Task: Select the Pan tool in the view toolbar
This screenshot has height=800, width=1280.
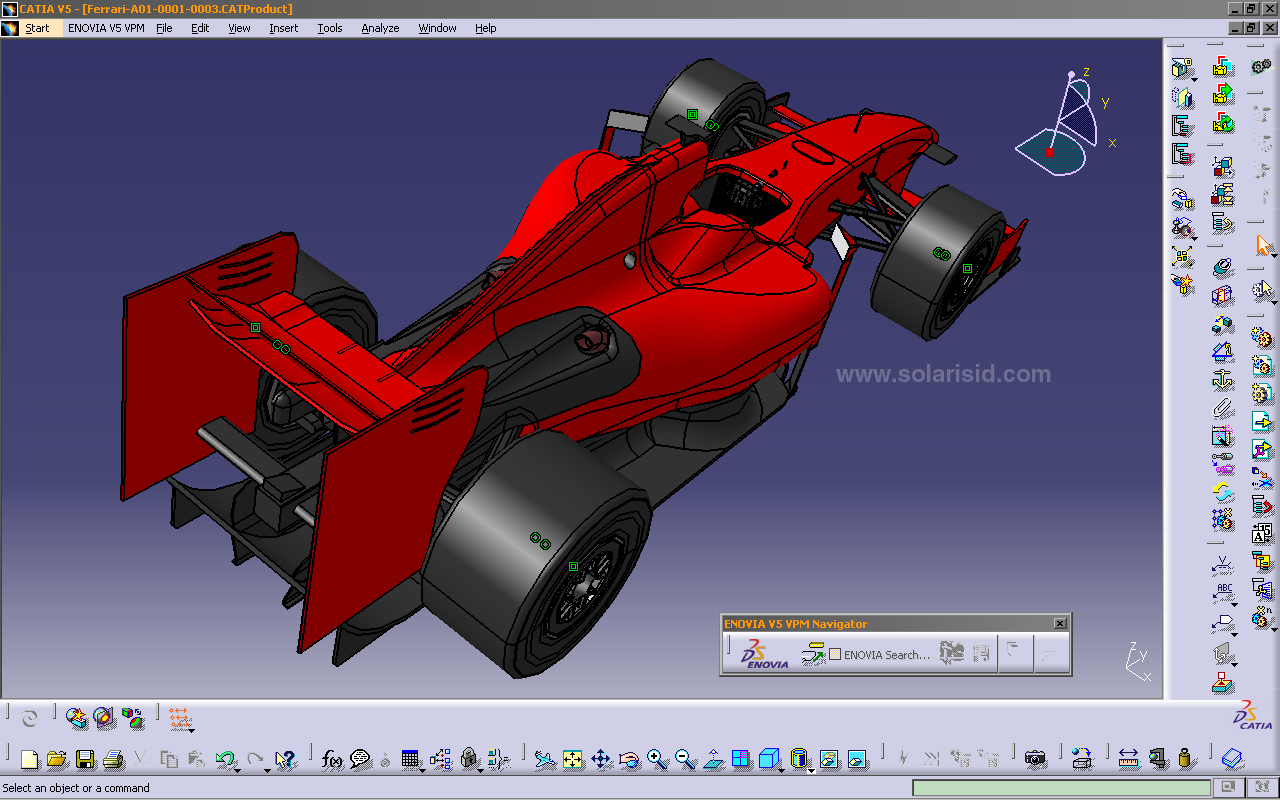Action: coord(600,760)
